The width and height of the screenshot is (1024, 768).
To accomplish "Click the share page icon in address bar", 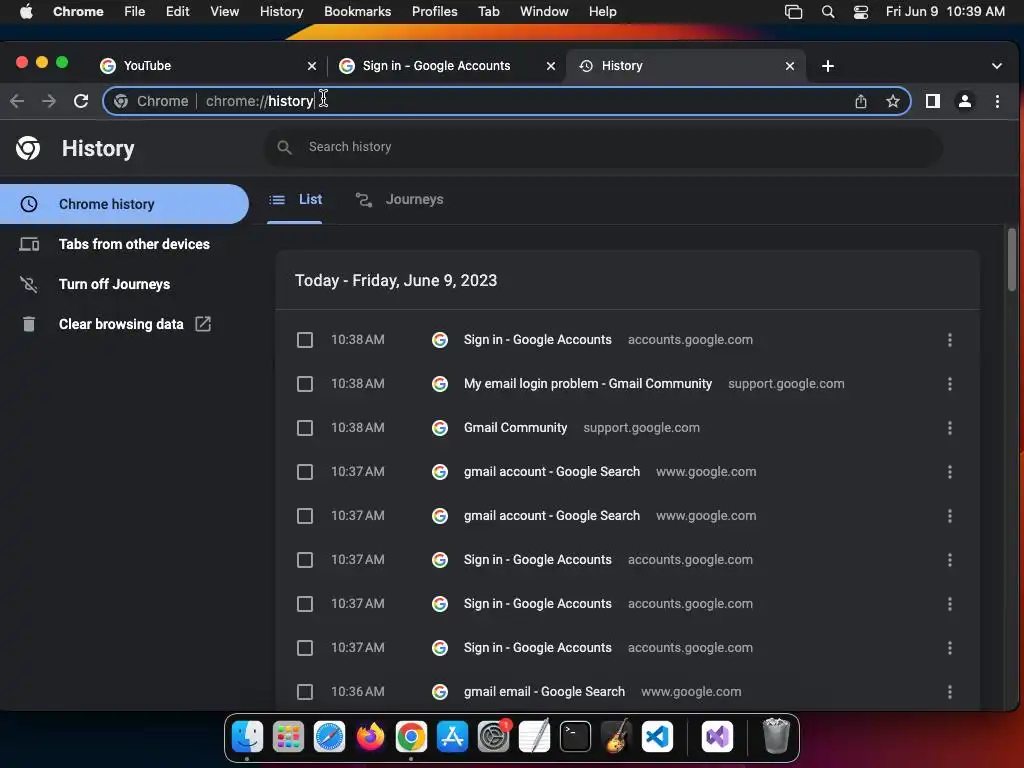I will 861,101.
